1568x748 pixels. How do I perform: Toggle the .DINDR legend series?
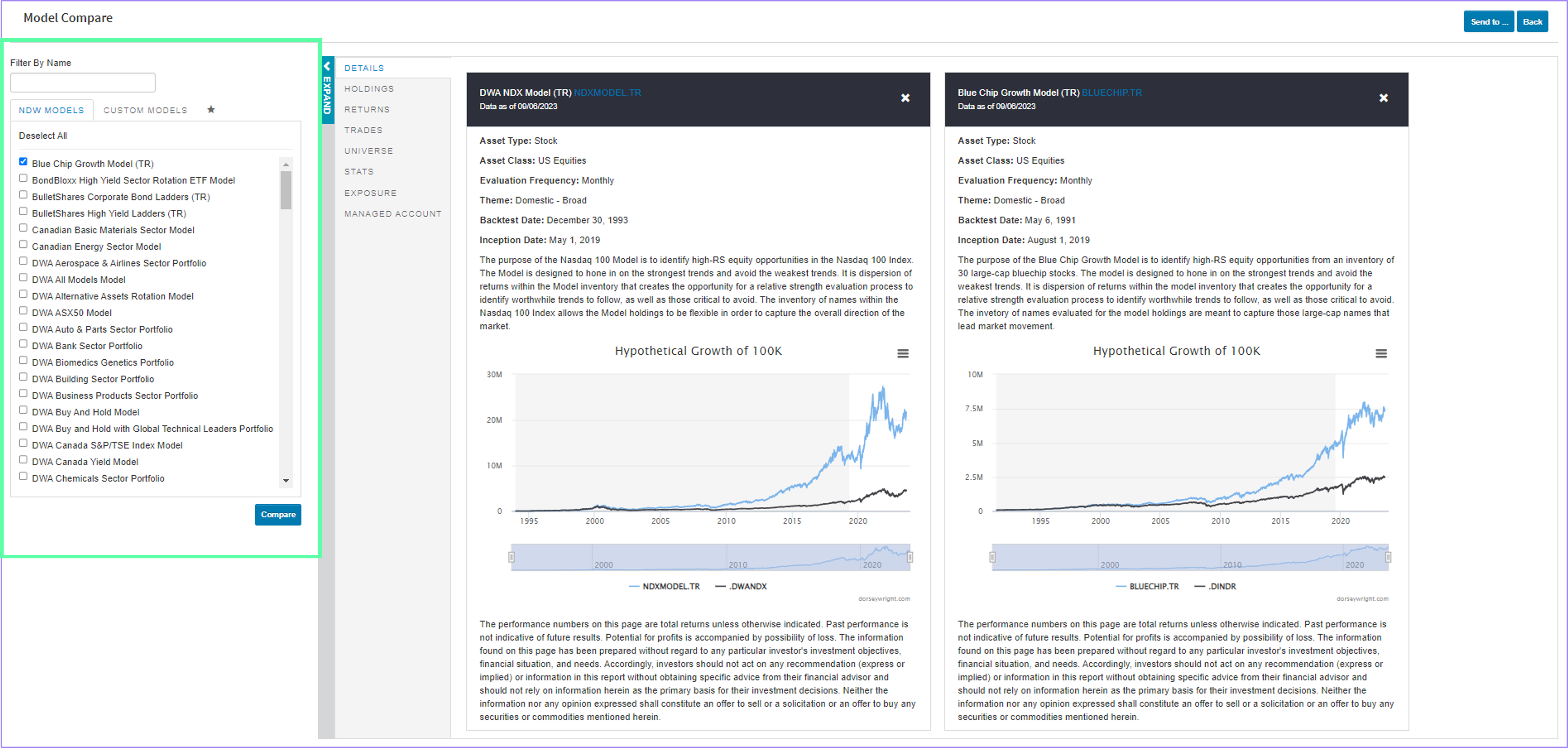[x=1215, y=587]
